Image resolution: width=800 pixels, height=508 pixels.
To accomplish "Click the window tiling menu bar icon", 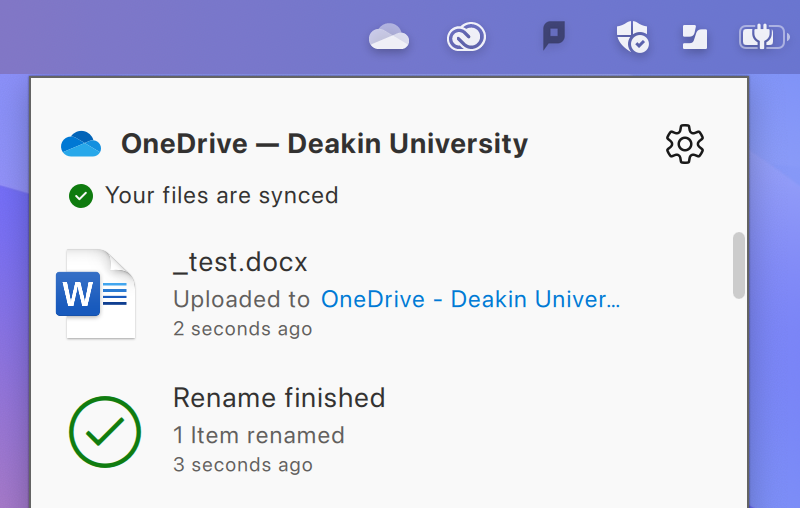I will pos(694,38).
